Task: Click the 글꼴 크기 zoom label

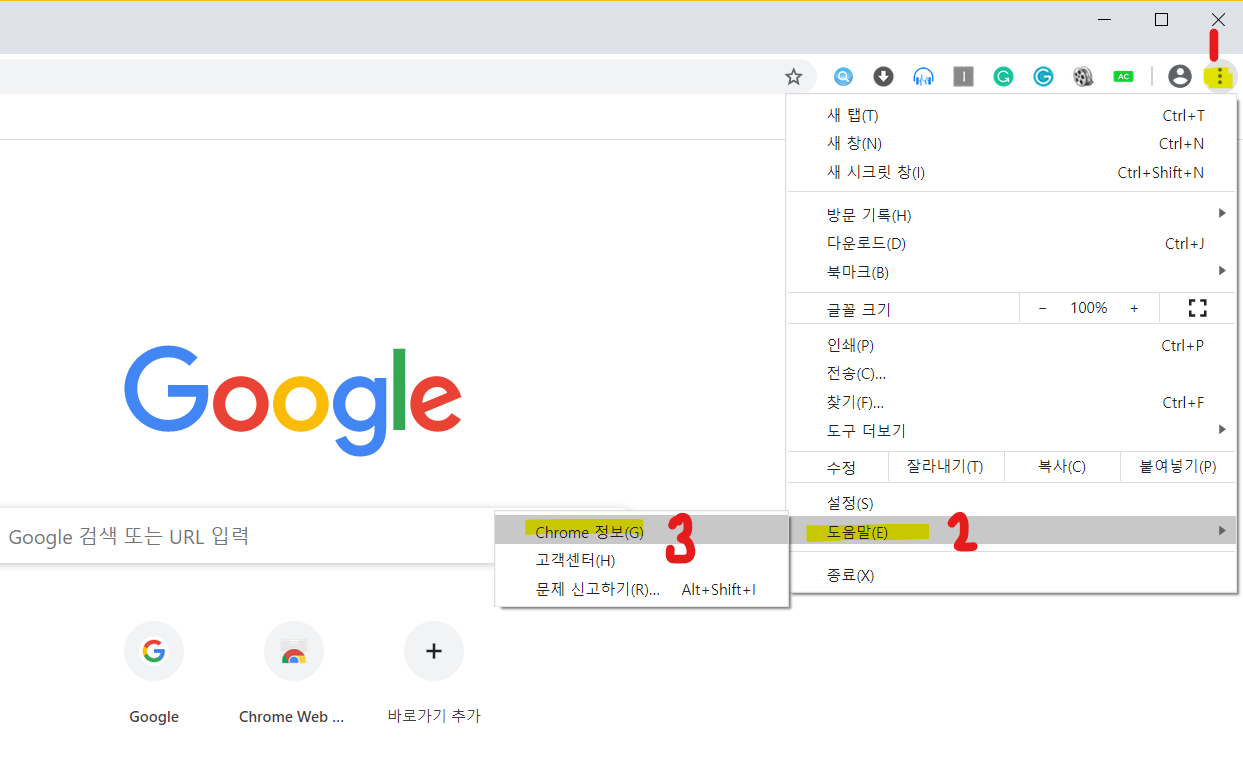Action: [x=859, y=309]
